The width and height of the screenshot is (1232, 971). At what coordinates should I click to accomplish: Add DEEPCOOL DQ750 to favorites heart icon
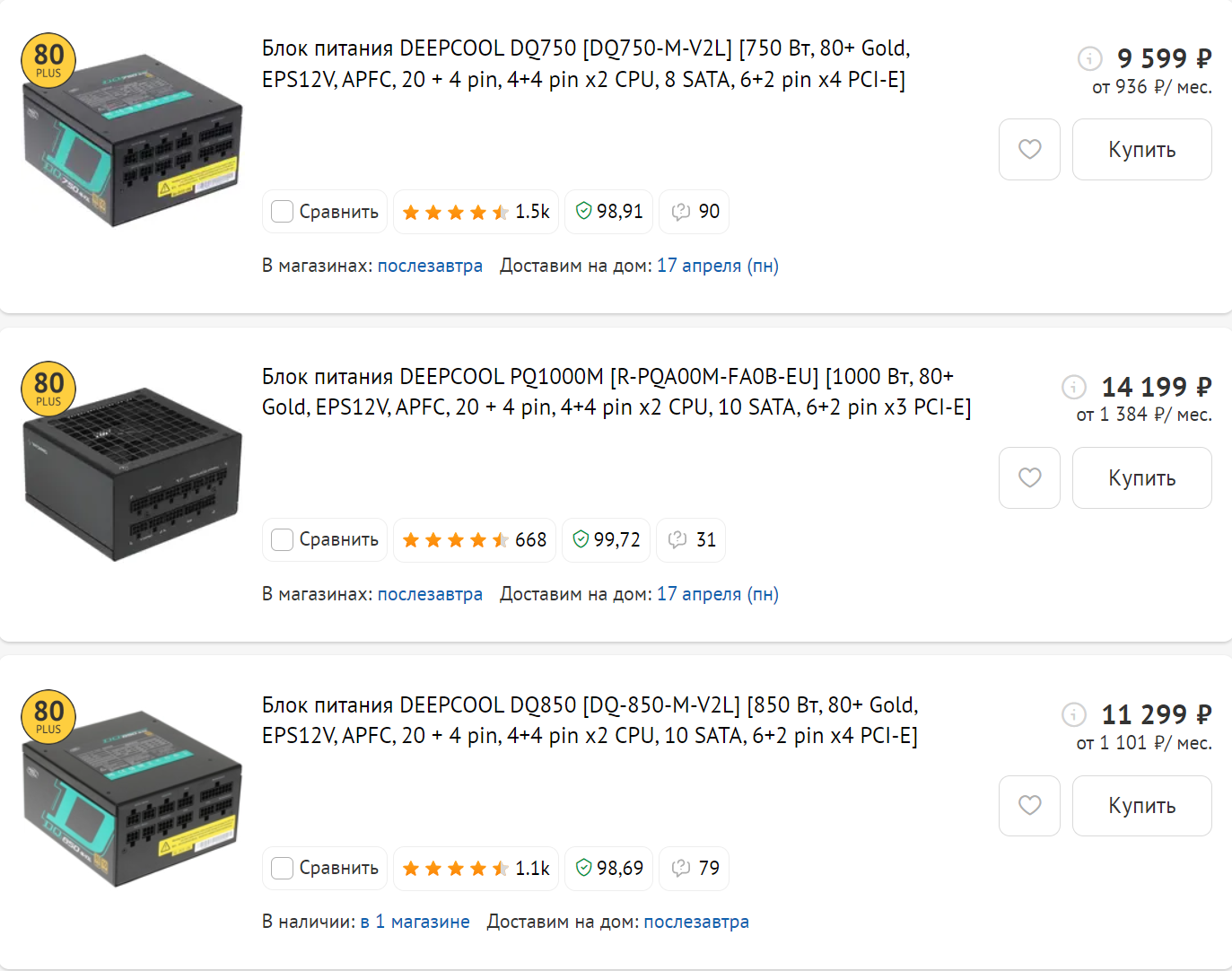tap(1029, 149)
